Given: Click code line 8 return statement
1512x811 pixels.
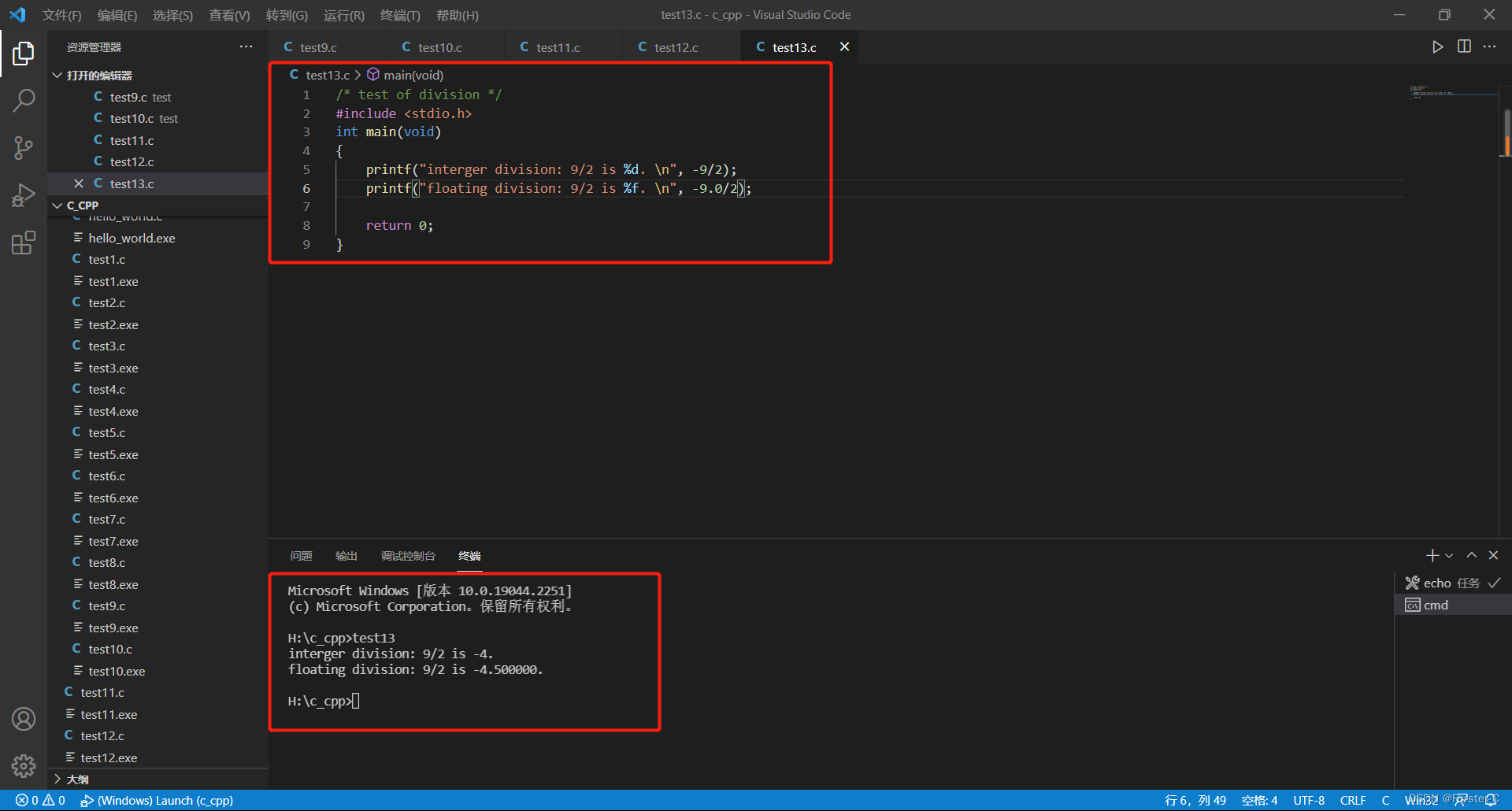Looking at the screenshot, I should tap(399, 226).
